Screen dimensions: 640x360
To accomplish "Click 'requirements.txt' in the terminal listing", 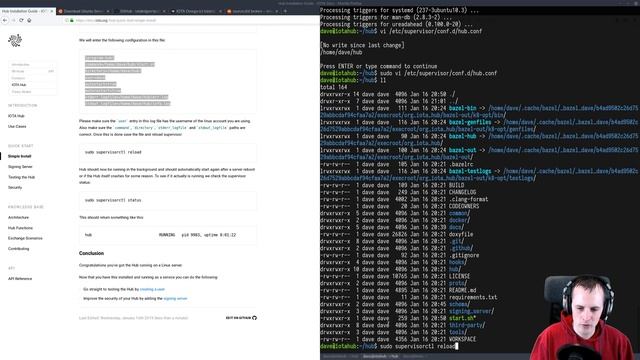I will click(x=473, y=298).
